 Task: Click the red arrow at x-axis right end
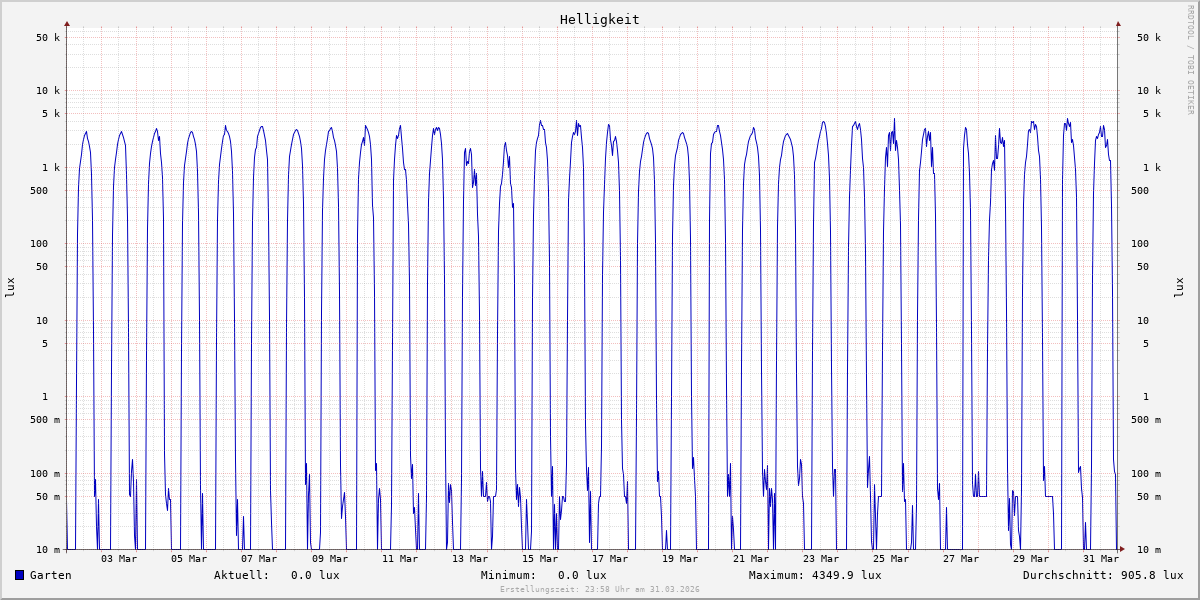[1121, 549]
